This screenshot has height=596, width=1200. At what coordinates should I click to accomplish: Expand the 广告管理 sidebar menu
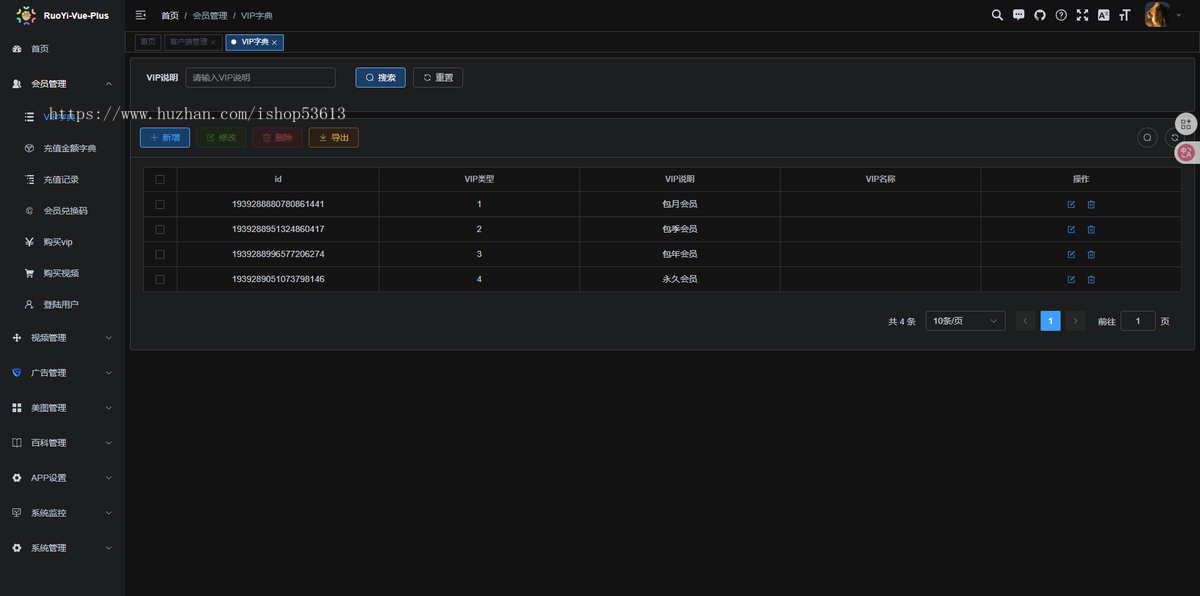(x=62, y=373)
